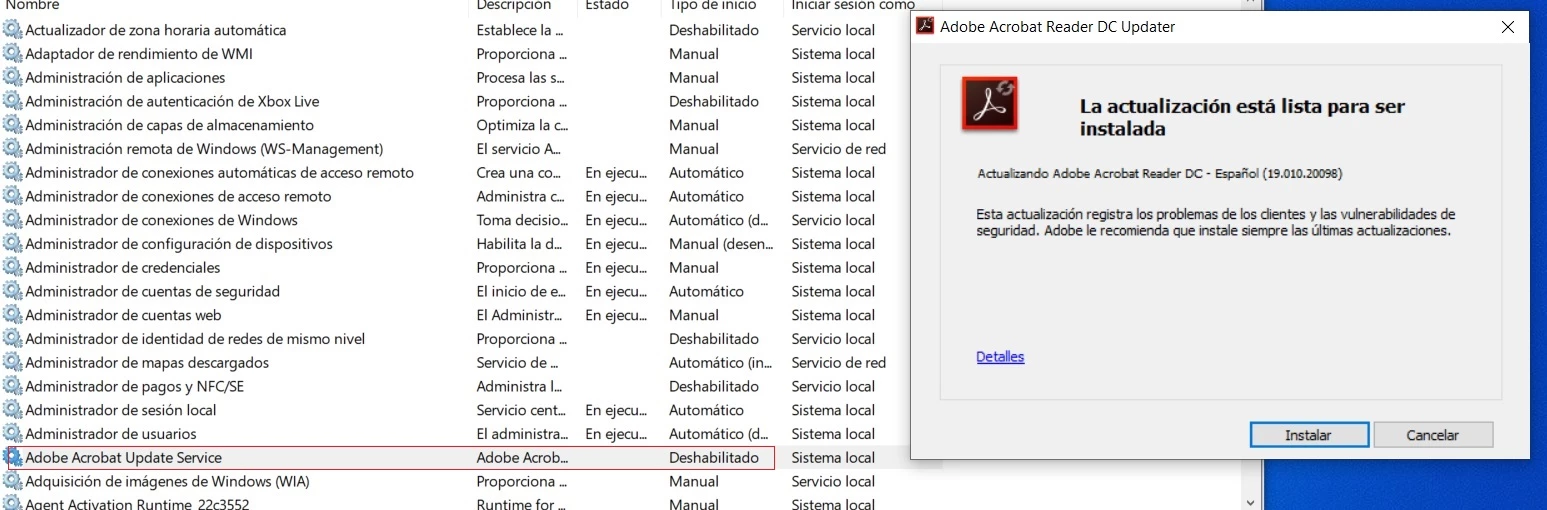The height and width of the screenshot is (510, 1547).
Task: Click the Adobe Acrobat logo in updater dialog
Action: click(990, 103)
